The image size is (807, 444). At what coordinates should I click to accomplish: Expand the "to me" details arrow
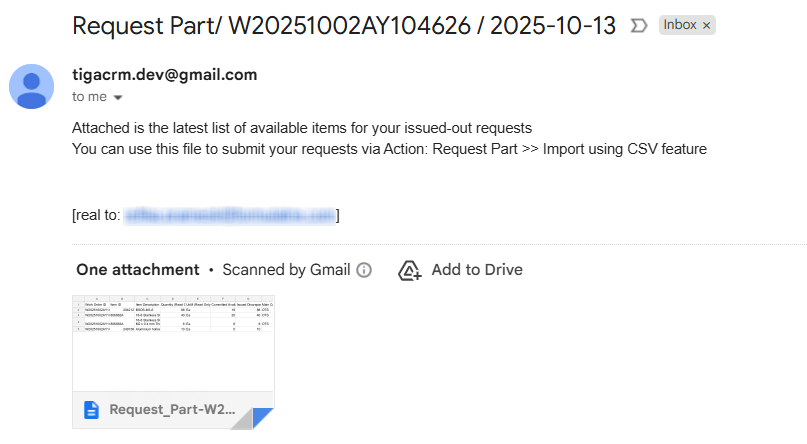118,98
